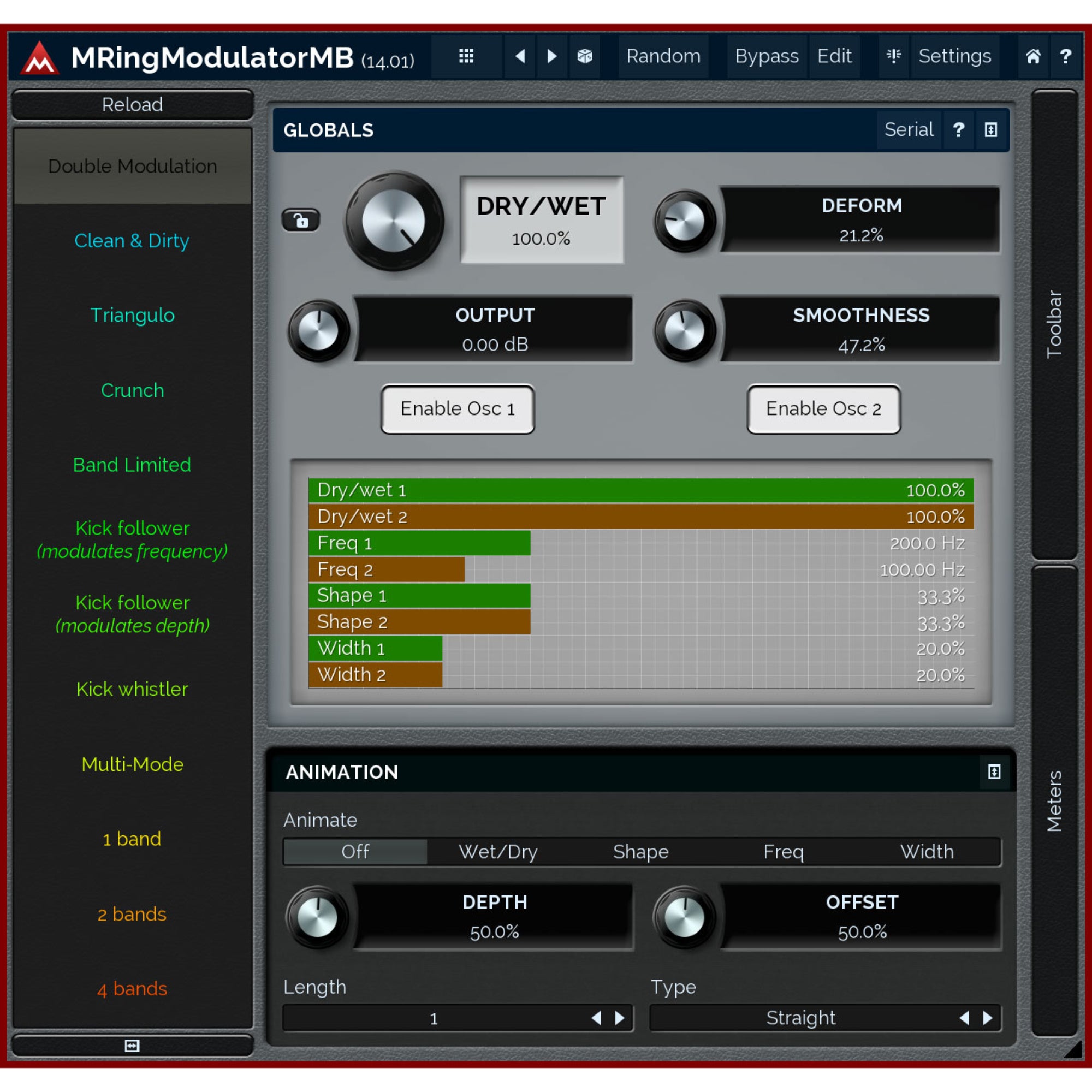
Task: Expand the Meters side panel
Action: [x=1054, y=801]
